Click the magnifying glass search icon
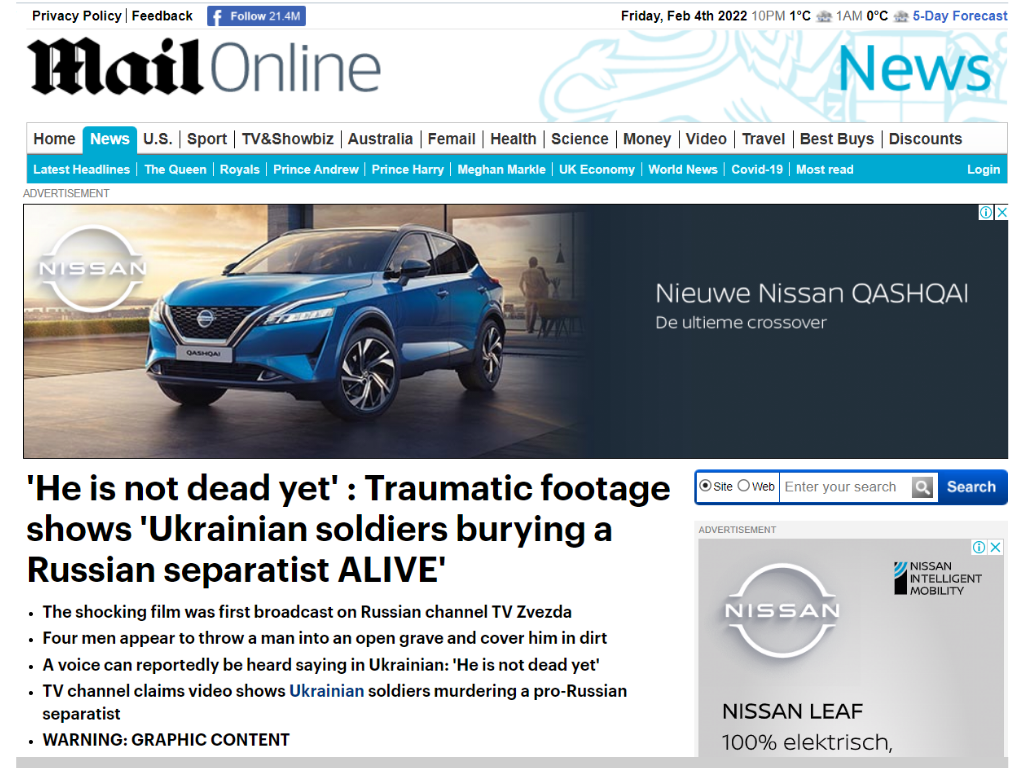1024x768 pixels. pos(922,487)
